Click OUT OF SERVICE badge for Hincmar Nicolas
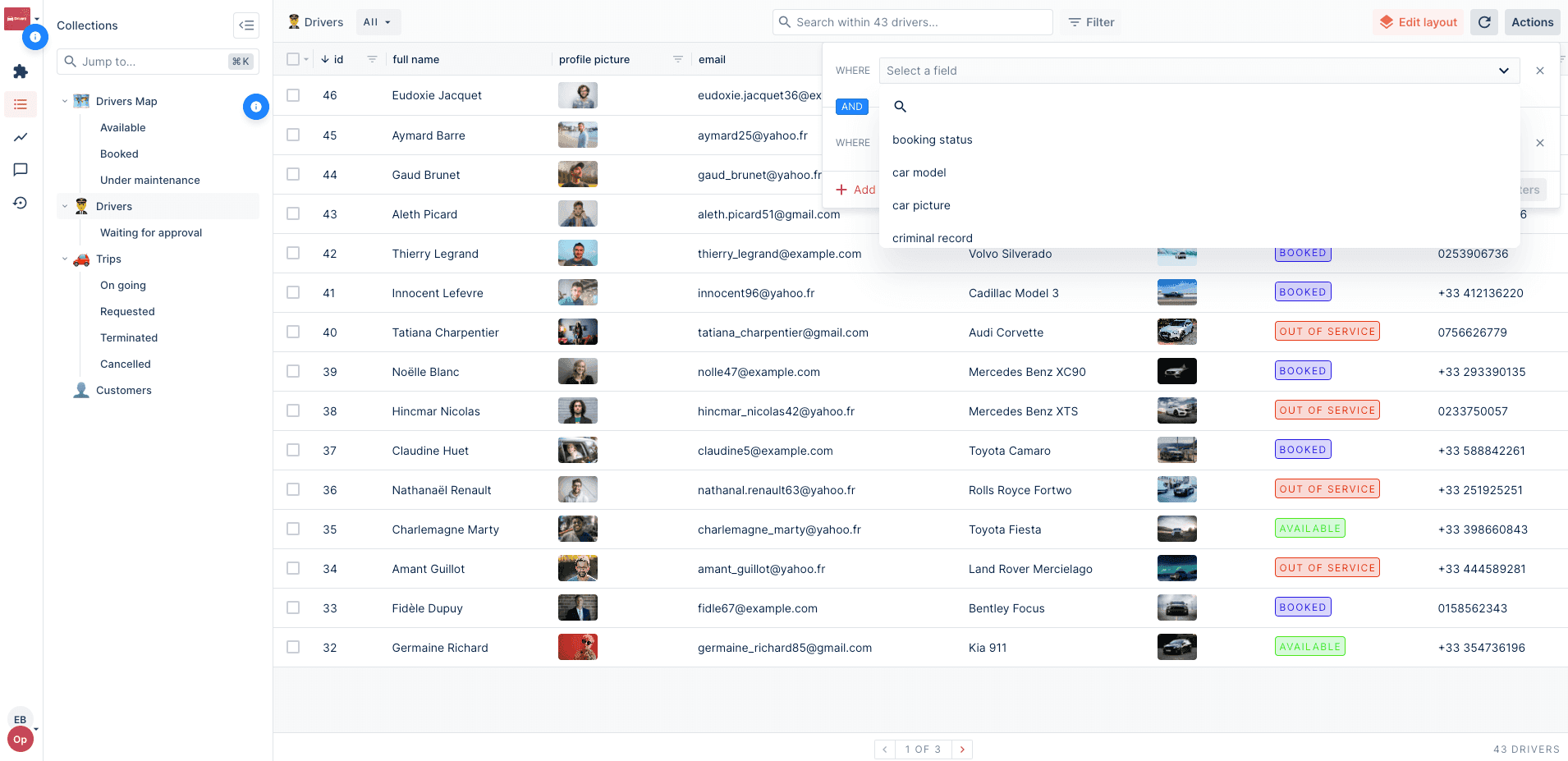This screenshot has height=761, width=1568. point(1327,410)
